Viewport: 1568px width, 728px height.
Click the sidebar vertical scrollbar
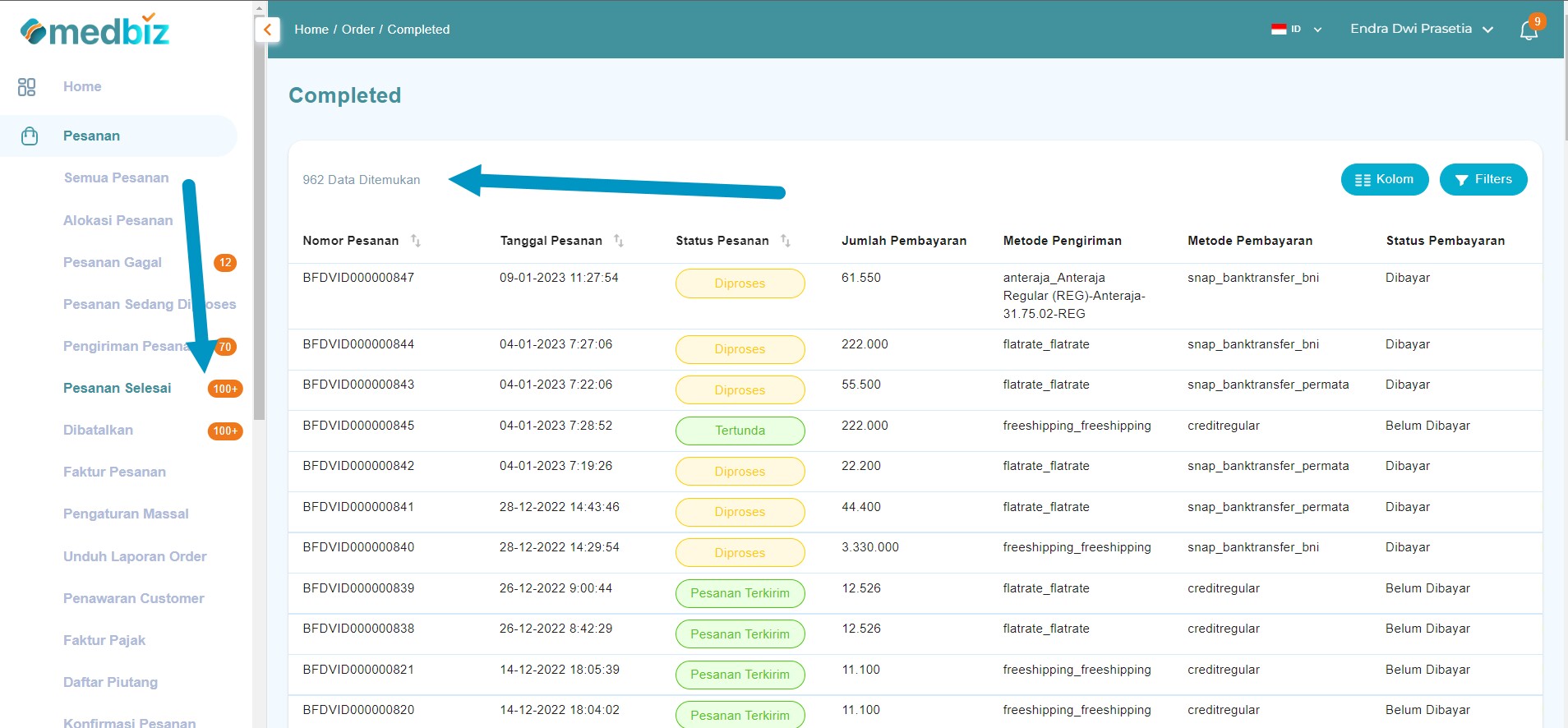pos(260,247)
